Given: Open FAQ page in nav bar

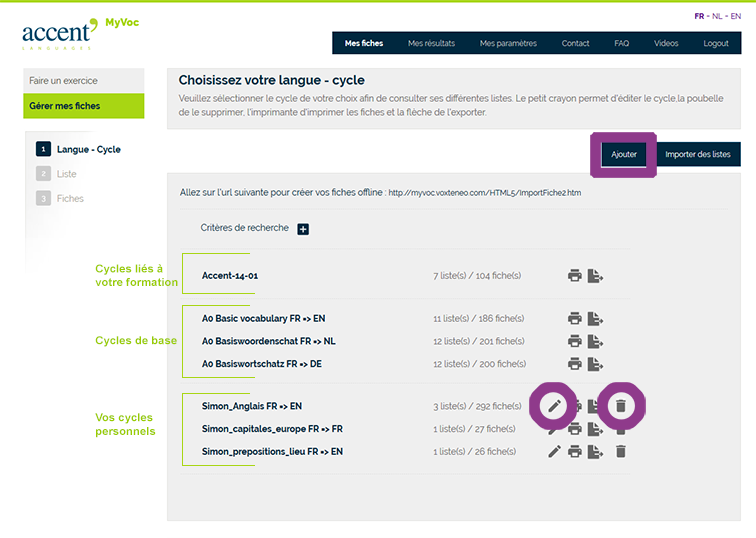Looking at the screenshot, I should pyautogui.click(x=621, y=43).
